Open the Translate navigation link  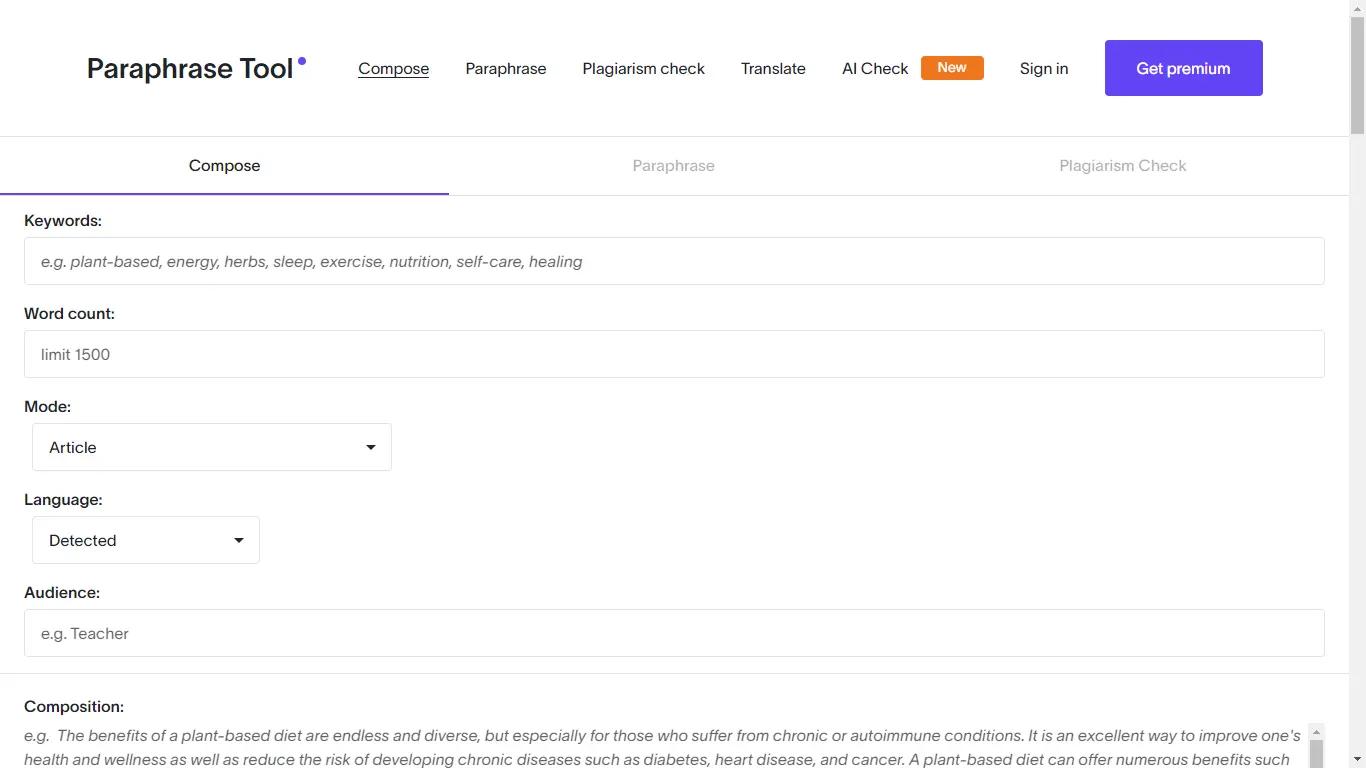coord(773,68)
